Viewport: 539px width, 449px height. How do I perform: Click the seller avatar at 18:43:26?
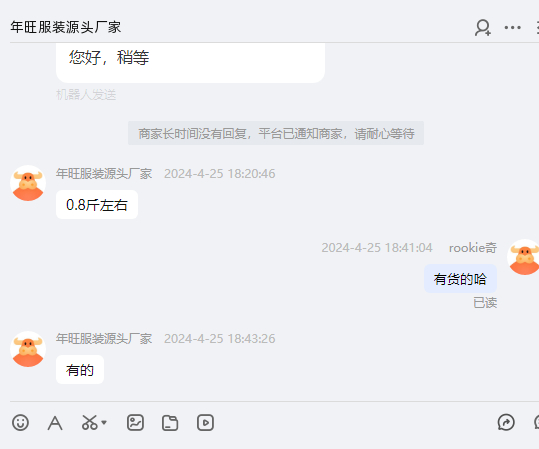pyautogui.click(x=28, y=349)
